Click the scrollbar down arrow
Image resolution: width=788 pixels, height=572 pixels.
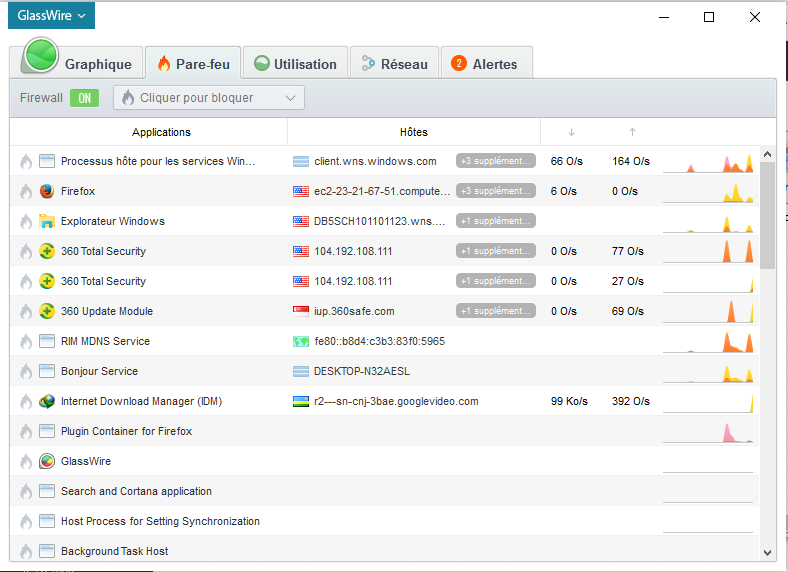point(767,552)
